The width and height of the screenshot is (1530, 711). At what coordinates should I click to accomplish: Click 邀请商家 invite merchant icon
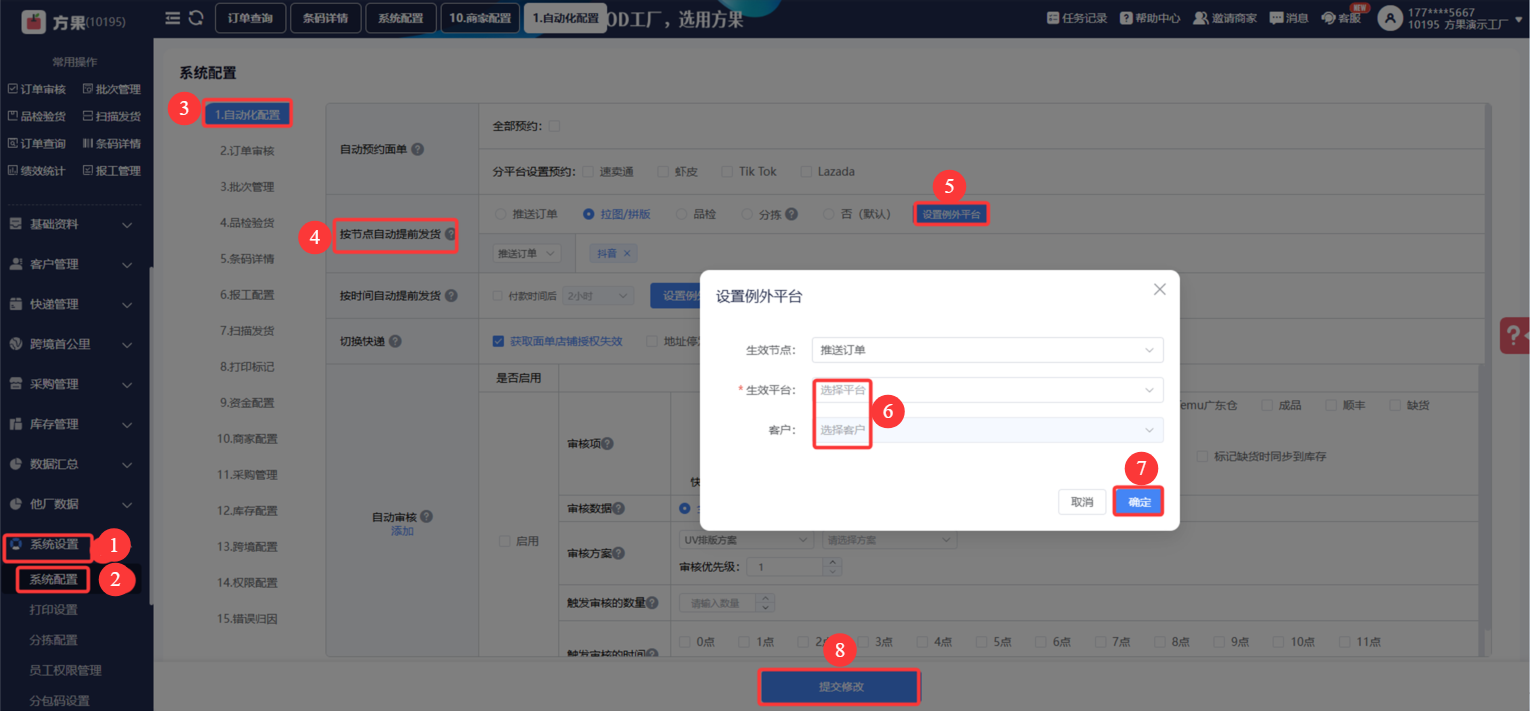(x=1203, y=18)
